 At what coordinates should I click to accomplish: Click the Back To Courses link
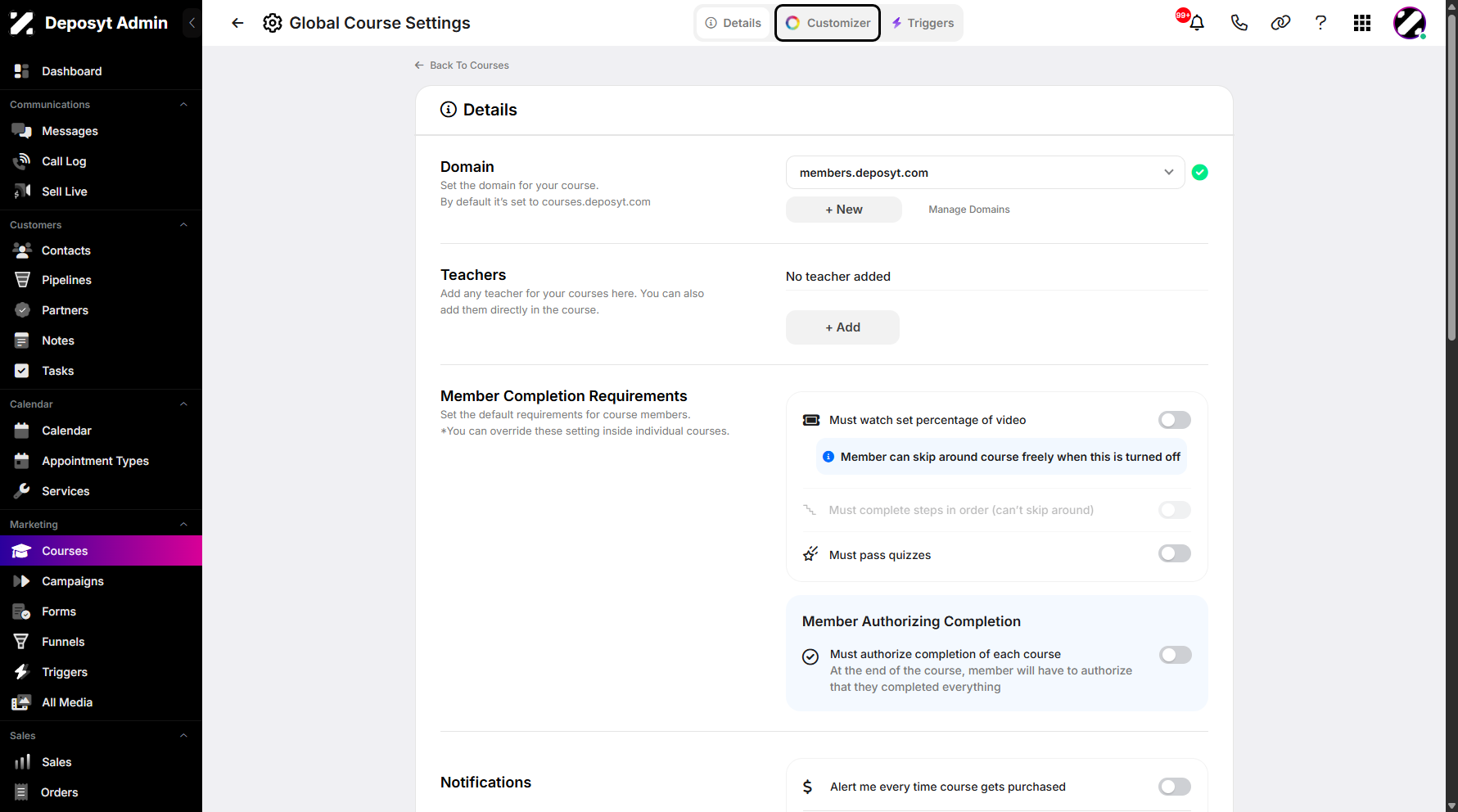tap(462, 65)
